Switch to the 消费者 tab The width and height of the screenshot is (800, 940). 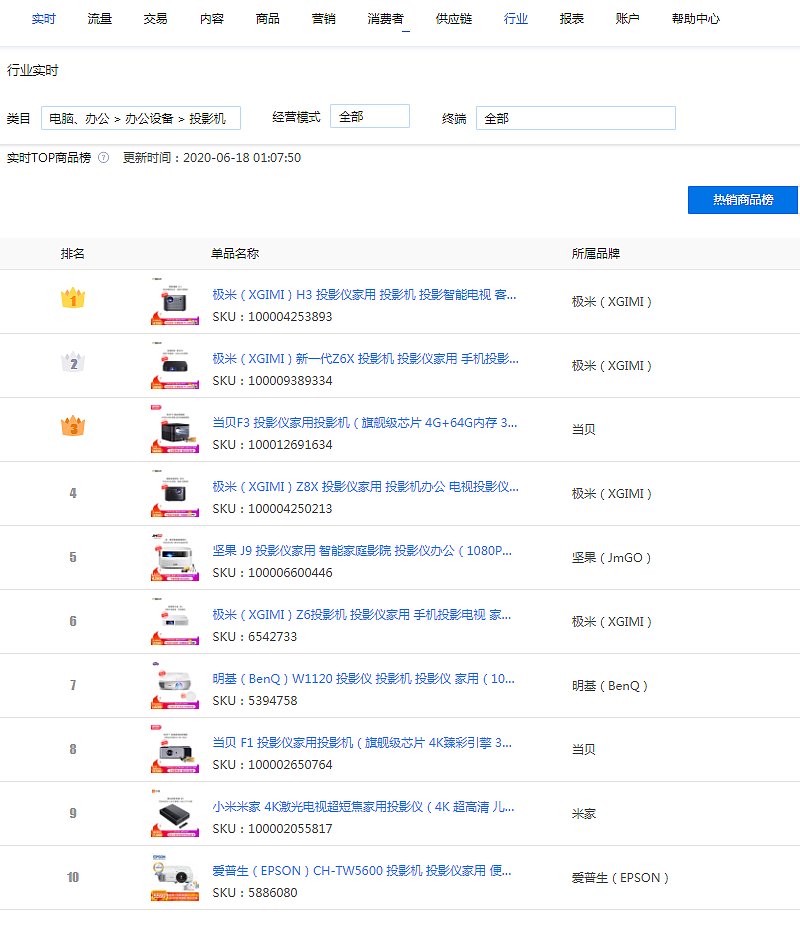pyautogui.click(x=386, y=19)
